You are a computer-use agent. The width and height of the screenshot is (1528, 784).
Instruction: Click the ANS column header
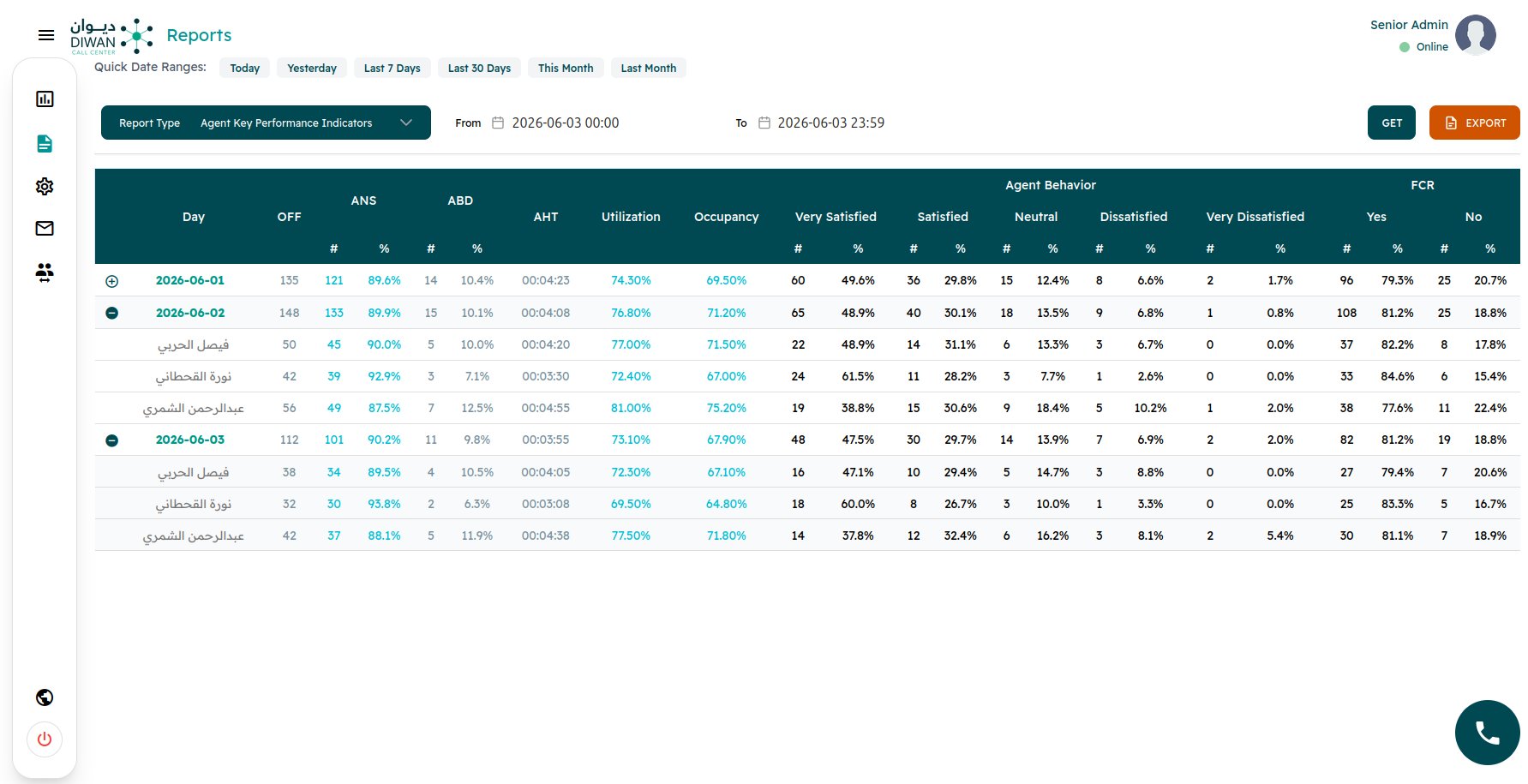click(363, 200)
